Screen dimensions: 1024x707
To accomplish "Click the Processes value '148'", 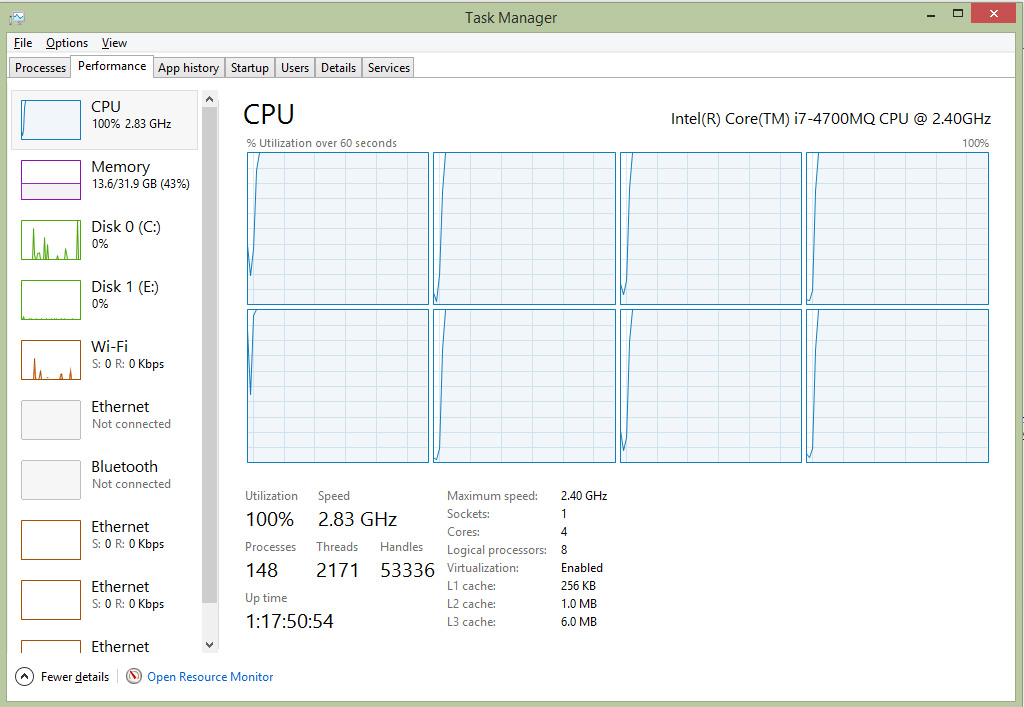I will [x=262, y=570].
